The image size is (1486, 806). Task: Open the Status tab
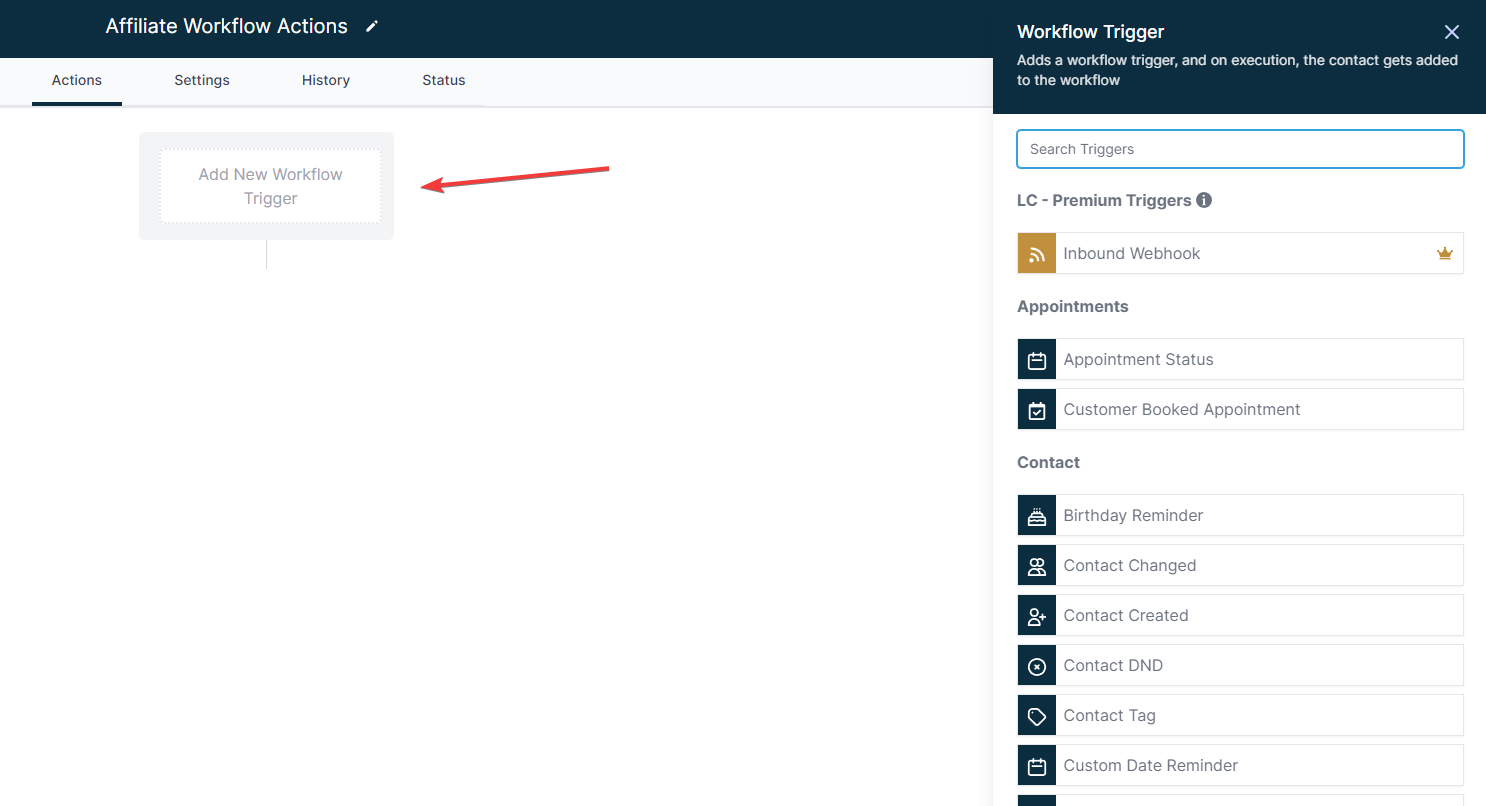(x=444, y=80)
